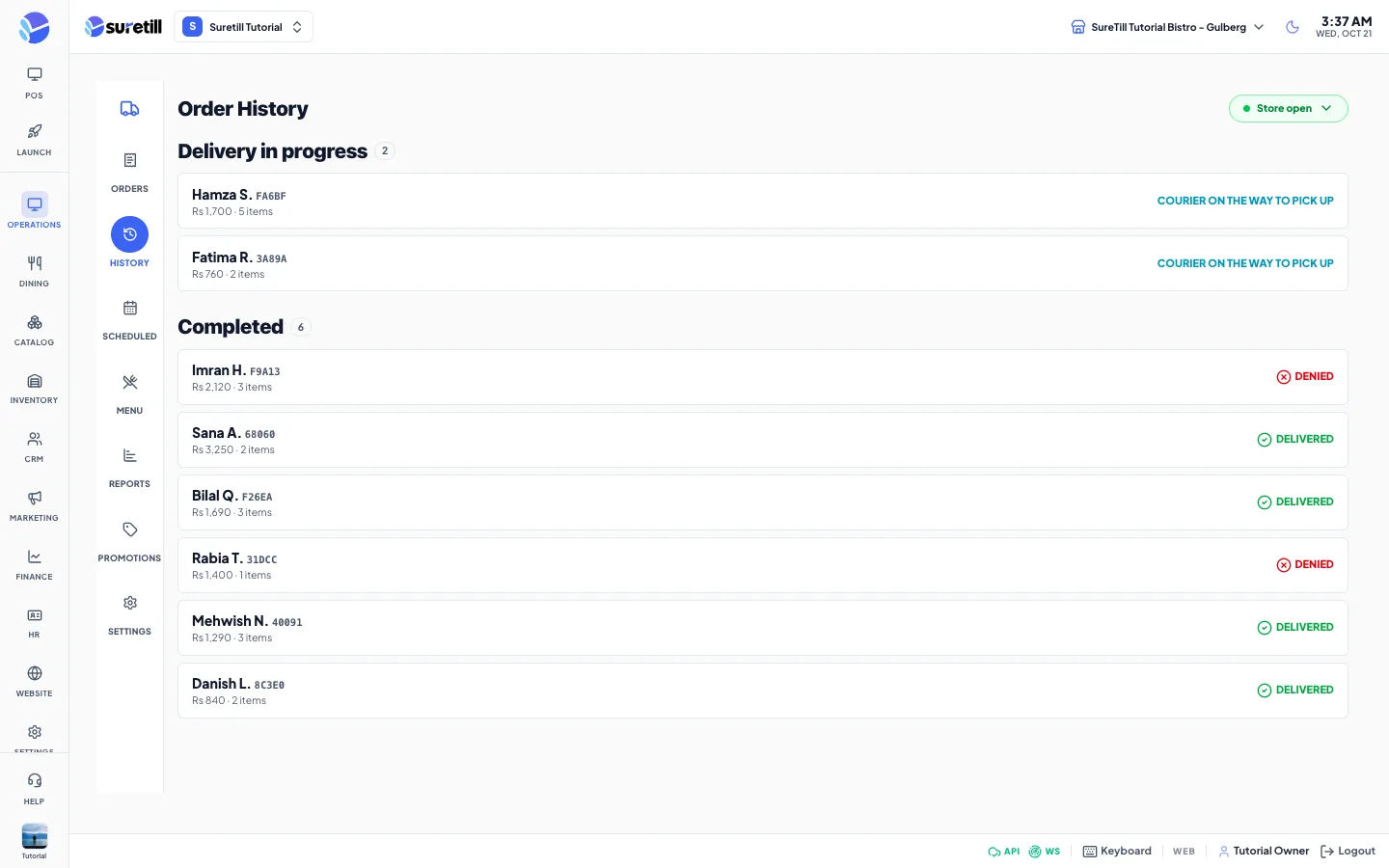Click the WS connection indicator
The image size is (1389, 868).
click(1045, 852)
